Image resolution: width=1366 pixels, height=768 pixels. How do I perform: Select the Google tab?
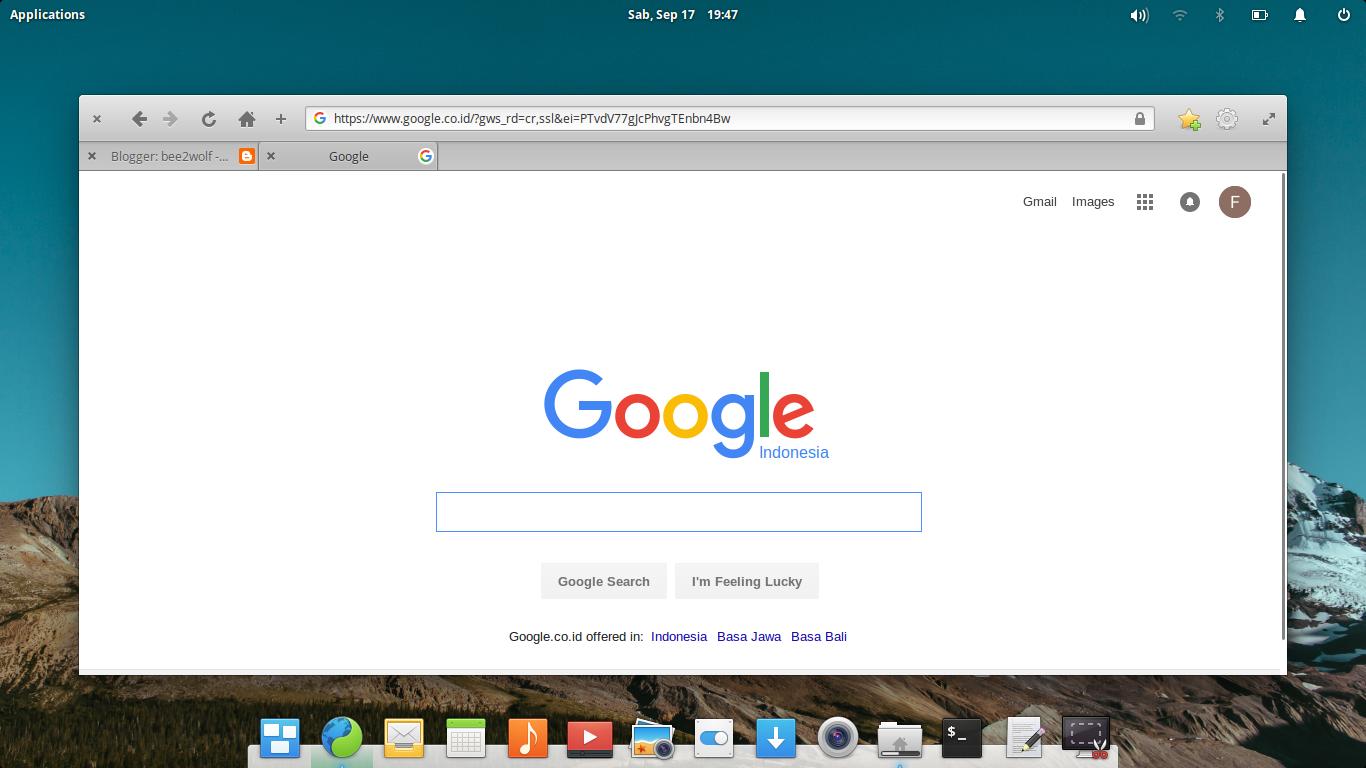349,156
